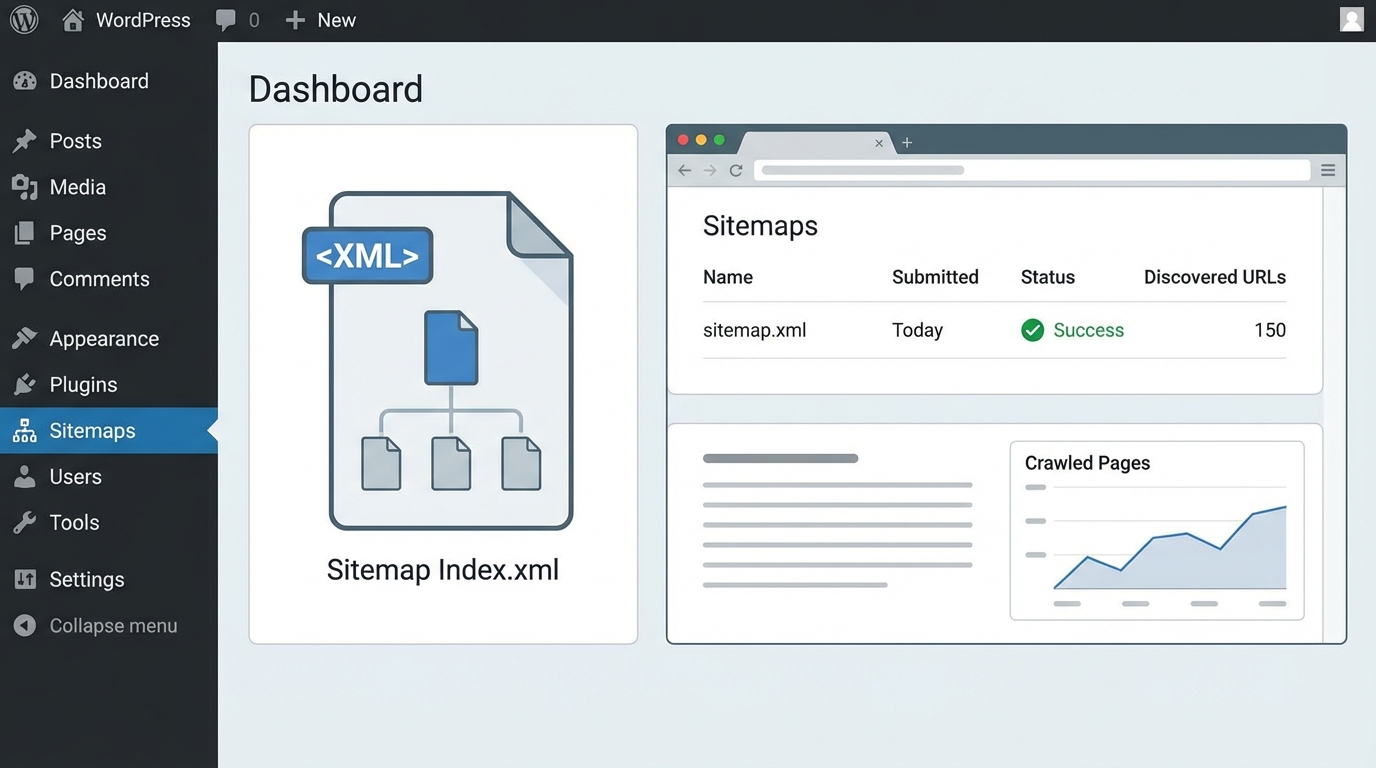Image resolution: width=1376 pixels, height=768 pixels.
Task: Click the Pages sidebar icon
Action: 25,232
